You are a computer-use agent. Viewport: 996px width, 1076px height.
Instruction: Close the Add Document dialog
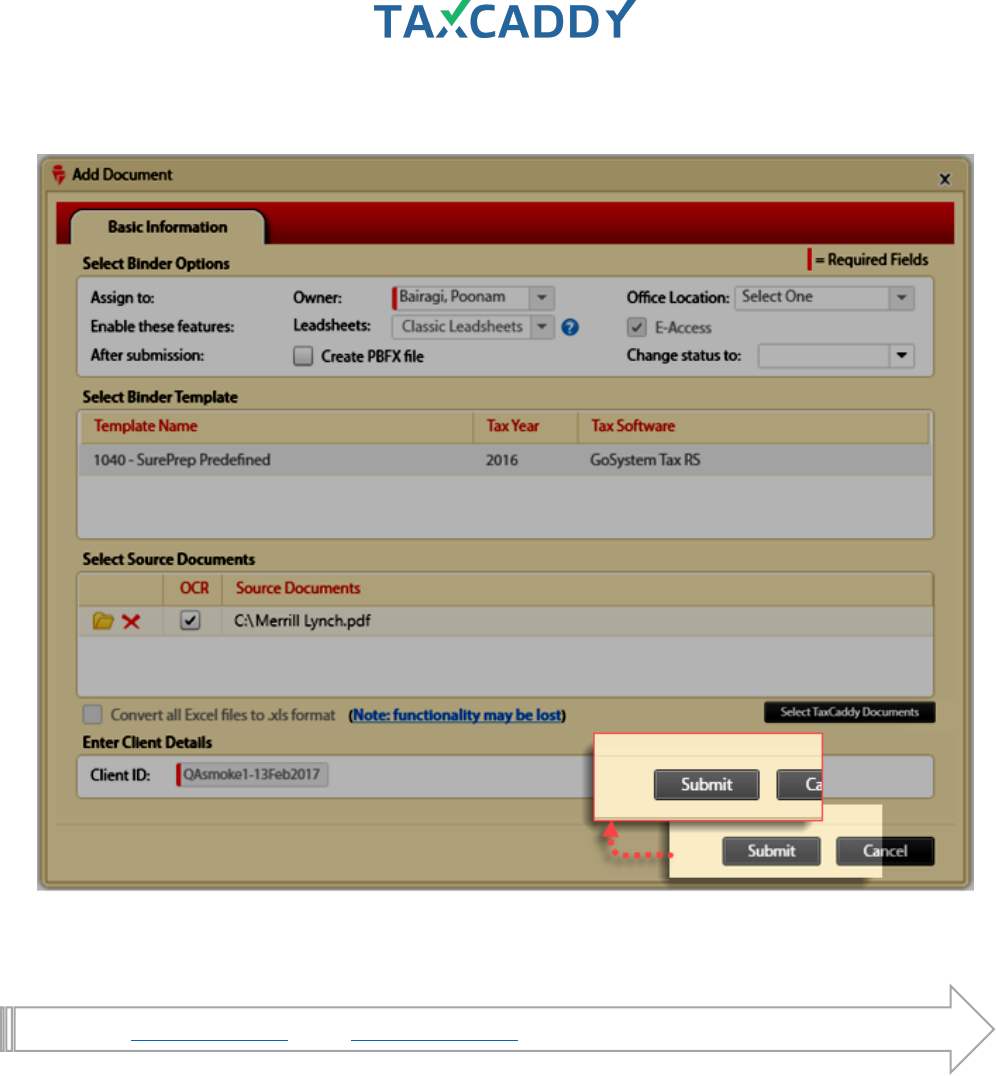click(945, 179)
